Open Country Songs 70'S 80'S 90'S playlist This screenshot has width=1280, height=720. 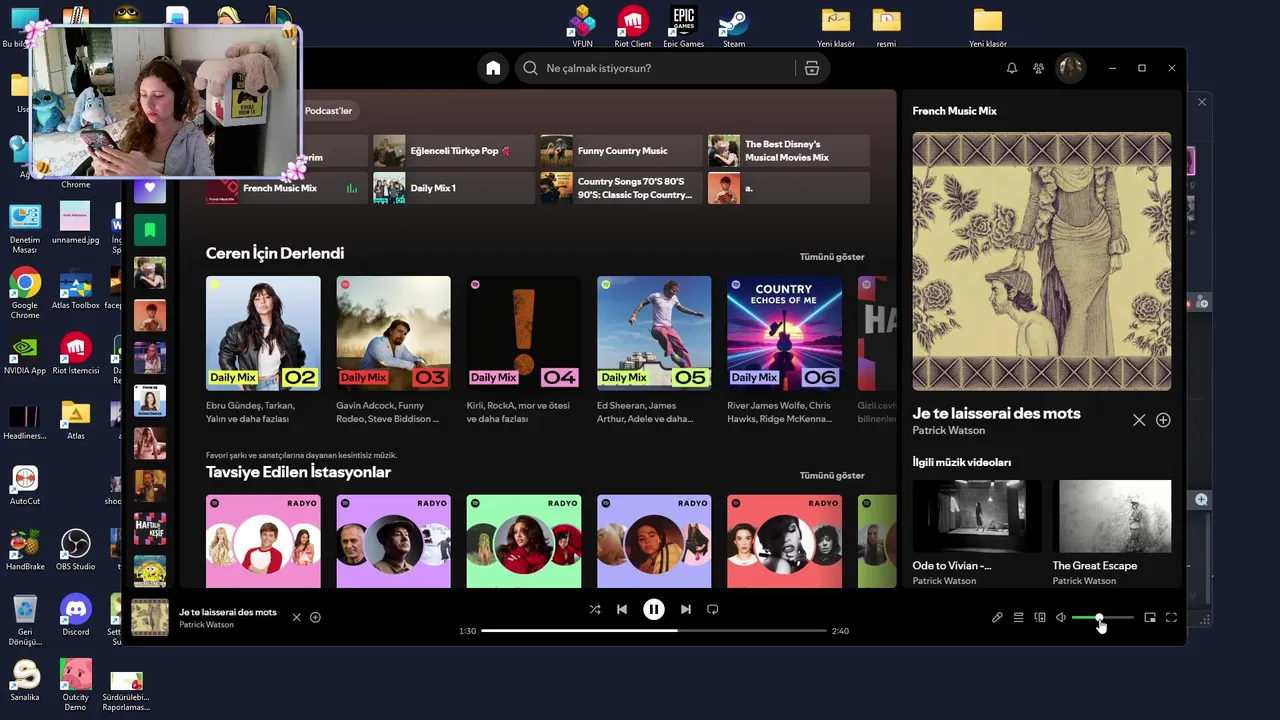point(621,188)
